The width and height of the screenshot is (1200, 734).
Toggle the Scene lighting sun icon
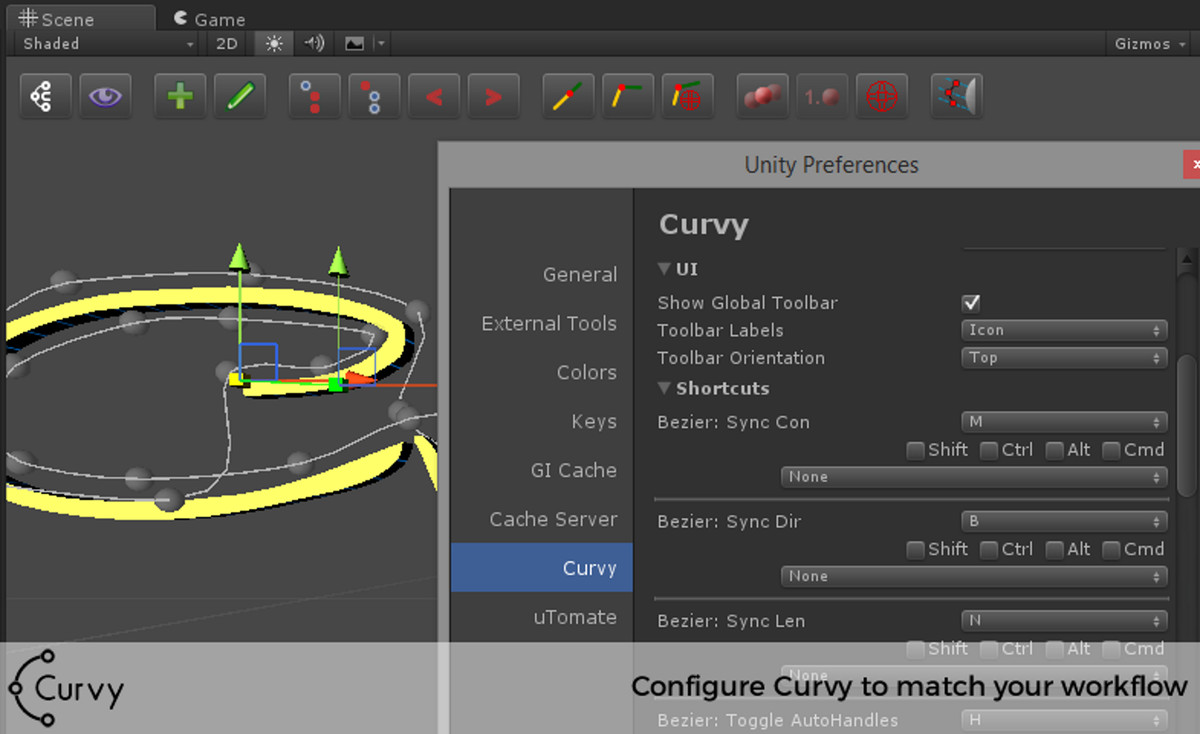point(272,44)
